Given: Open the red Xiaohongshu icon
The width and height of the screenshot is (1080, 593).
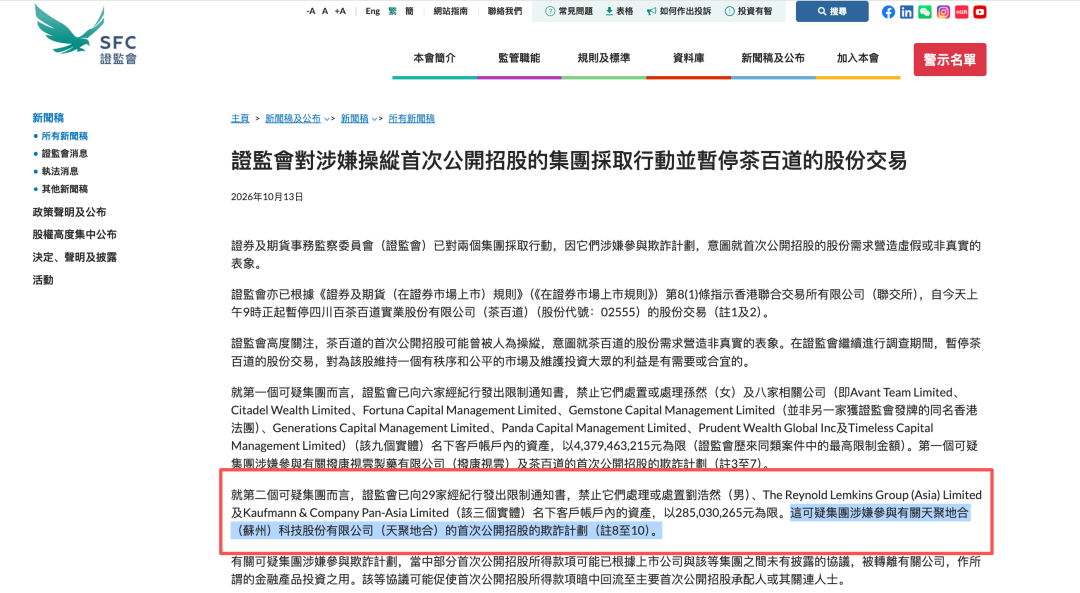Looking at the screenshot, I should [962, 12].
